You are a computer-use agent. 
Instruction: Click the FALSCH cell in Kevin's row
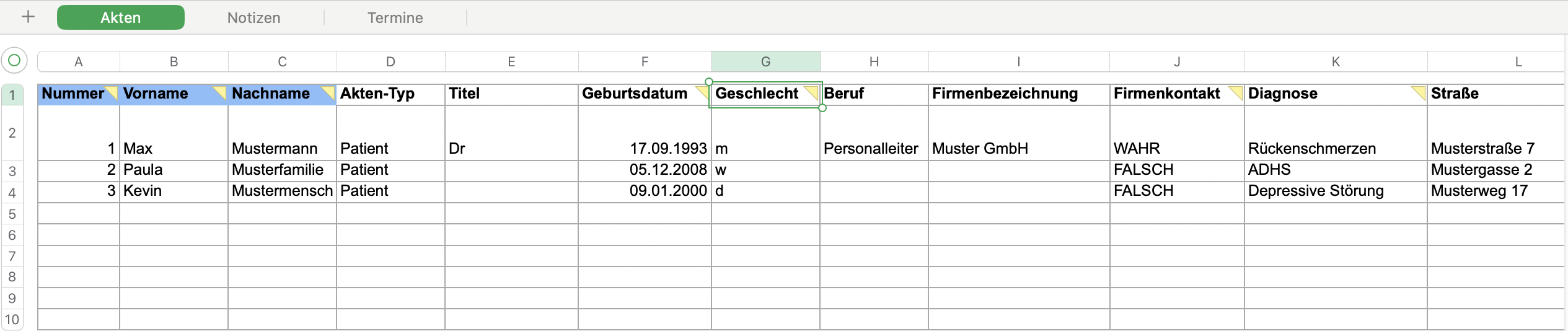1176,191
